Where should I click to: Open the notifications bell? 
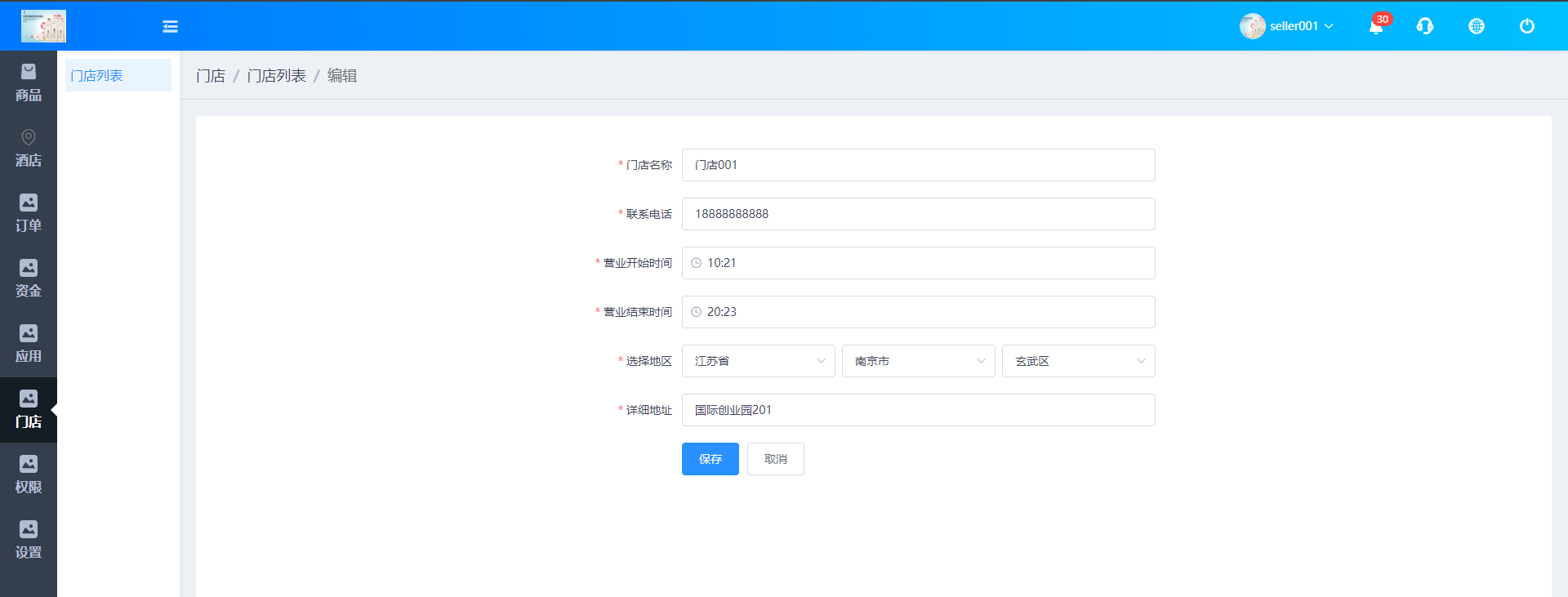coord(1376,27)
